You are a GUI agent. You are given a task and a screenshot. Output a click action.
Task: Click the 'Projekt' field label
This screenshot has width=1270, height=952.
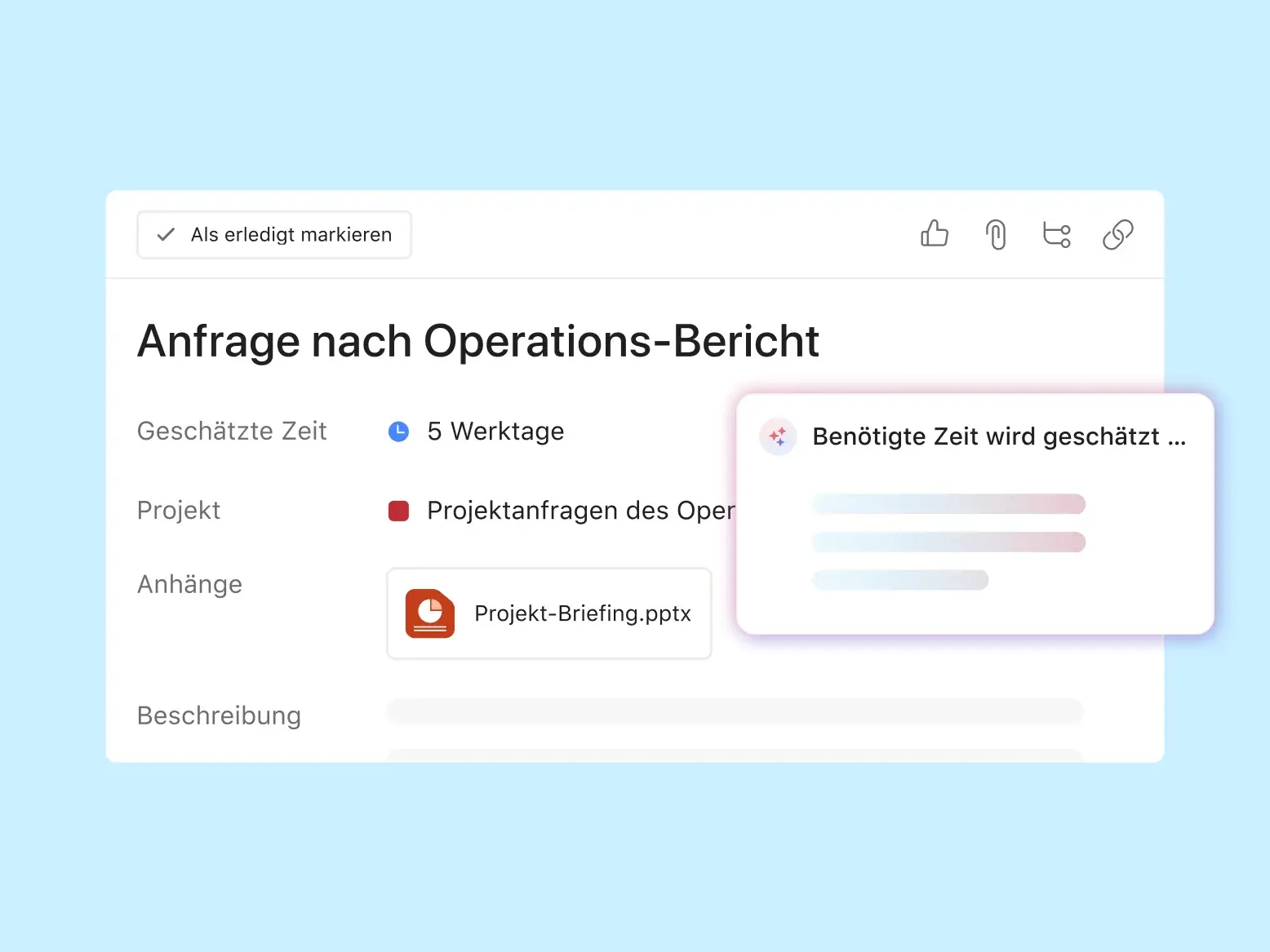pyautogui.click(x=179, y=511)
